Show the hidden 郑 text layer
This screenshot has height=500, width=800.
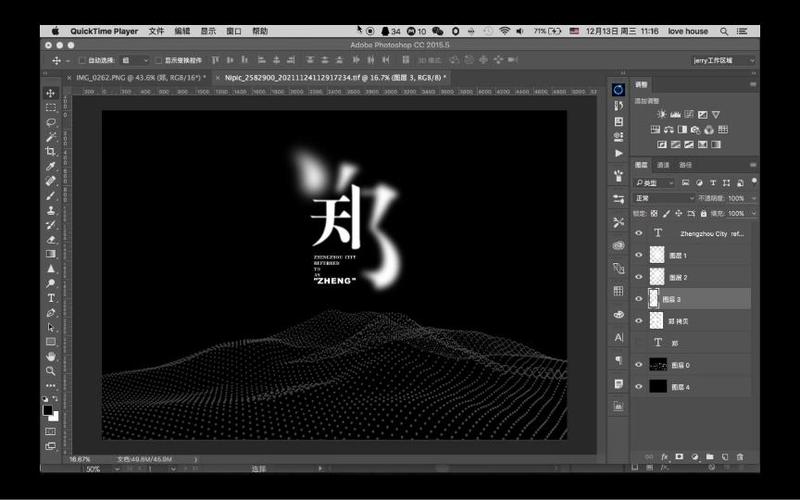[639, 343]
